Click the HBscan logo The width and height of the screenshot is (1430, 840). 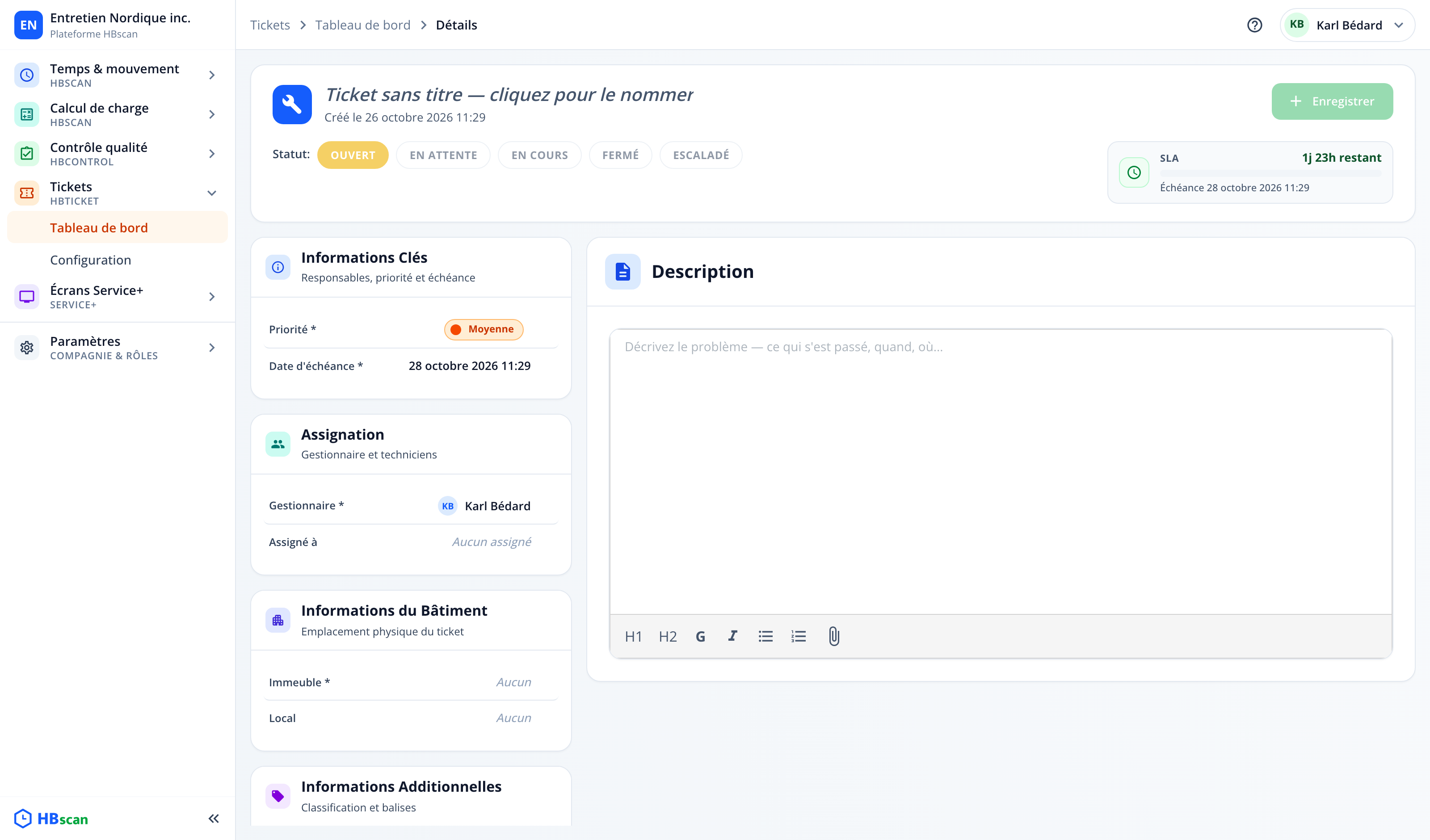point(51,819)
